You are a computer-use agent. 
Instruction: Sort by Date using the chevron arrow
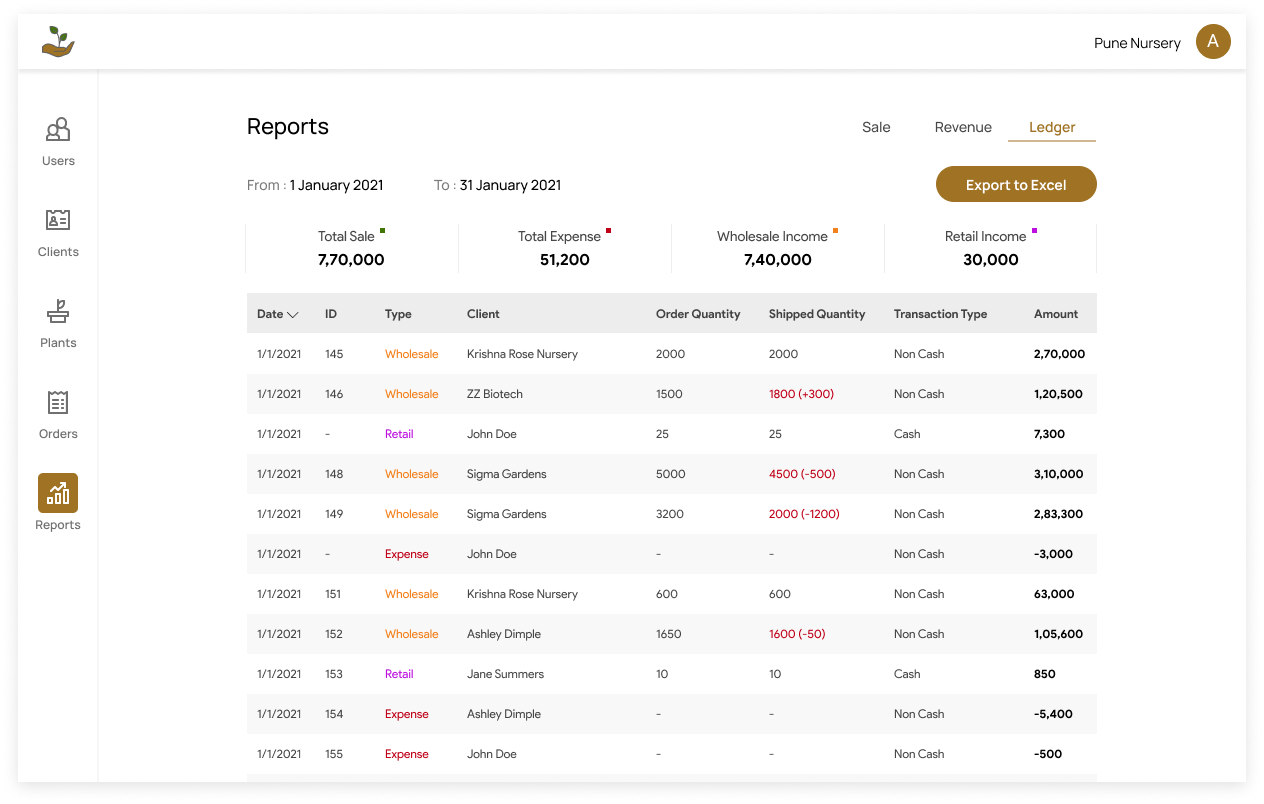click(293, 315)
